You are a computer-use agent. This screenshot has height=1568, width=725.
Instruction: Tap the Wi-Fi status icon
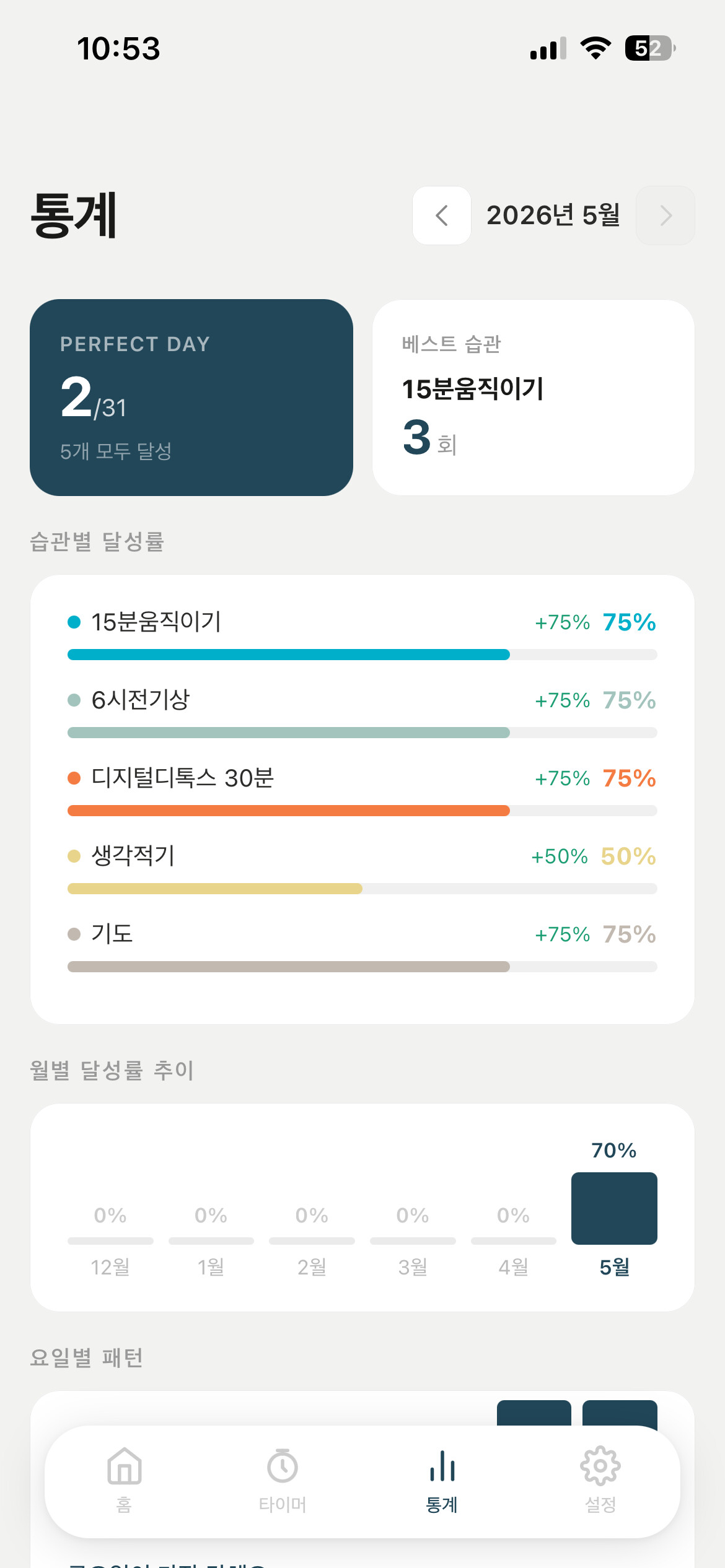(x=595, y=48)
